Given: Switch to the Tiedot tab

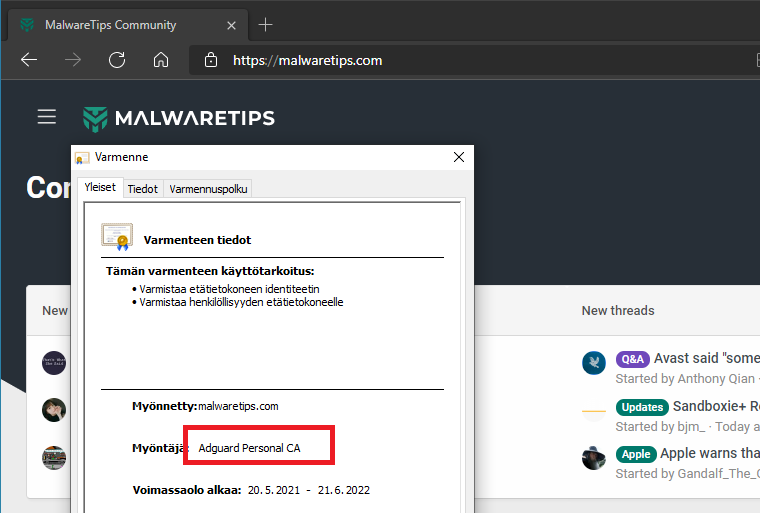Looking at the screenshot, I should click(142, 189).
